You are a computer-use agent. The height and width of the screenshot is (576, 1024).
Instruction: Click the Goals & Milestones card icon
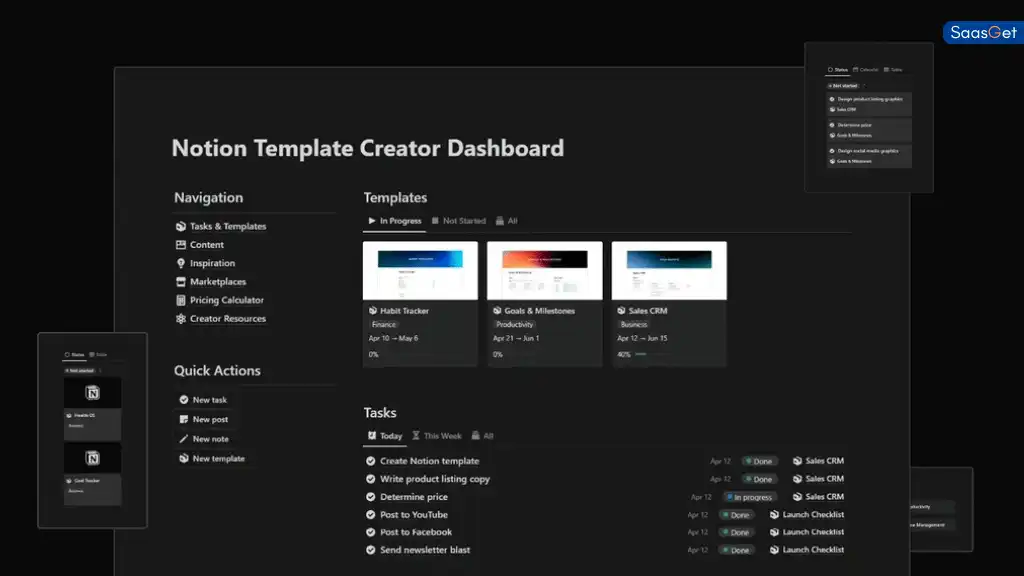tap(497, 311)
